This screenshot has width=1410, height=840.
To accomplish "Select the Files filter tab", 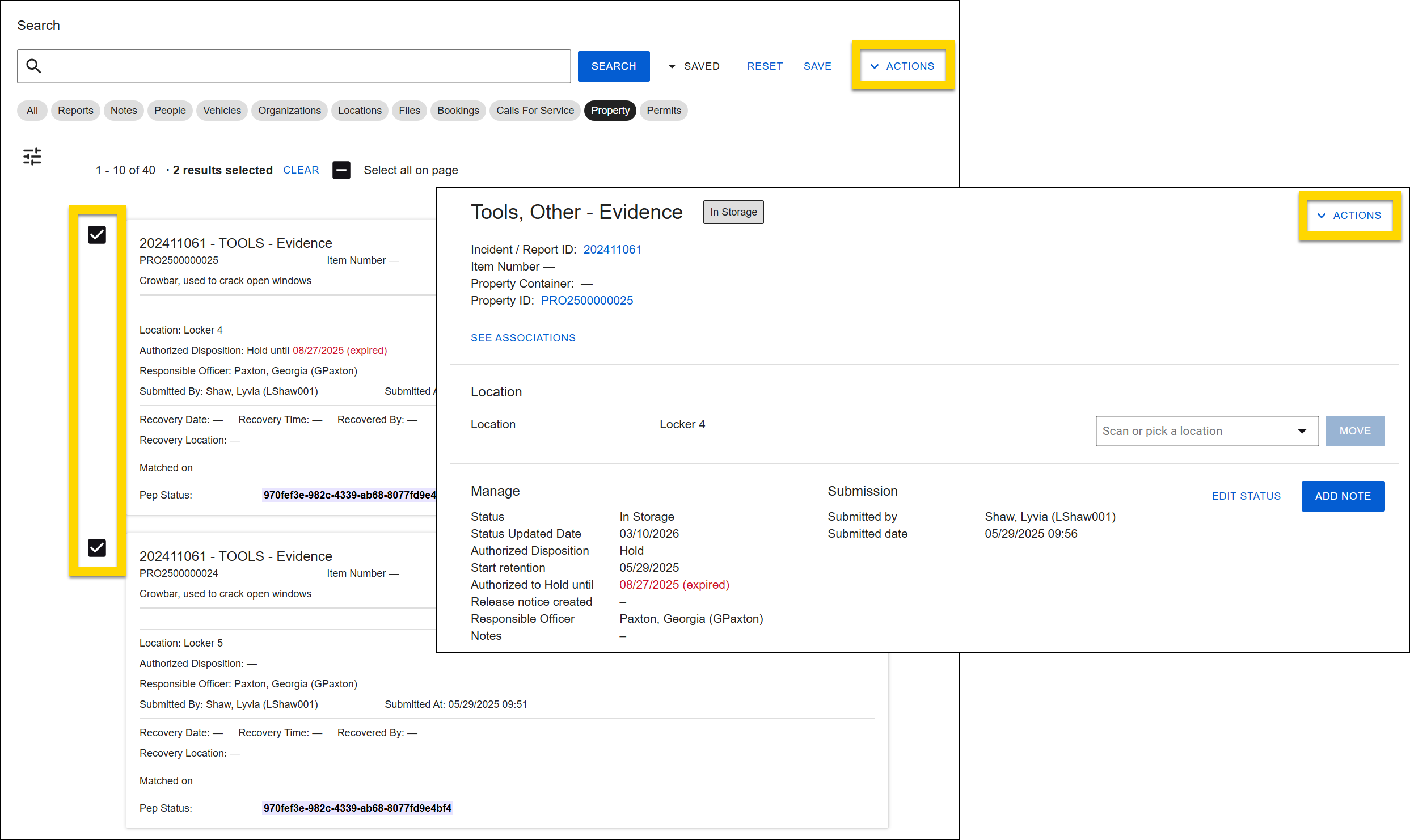I will click(410, 111).
